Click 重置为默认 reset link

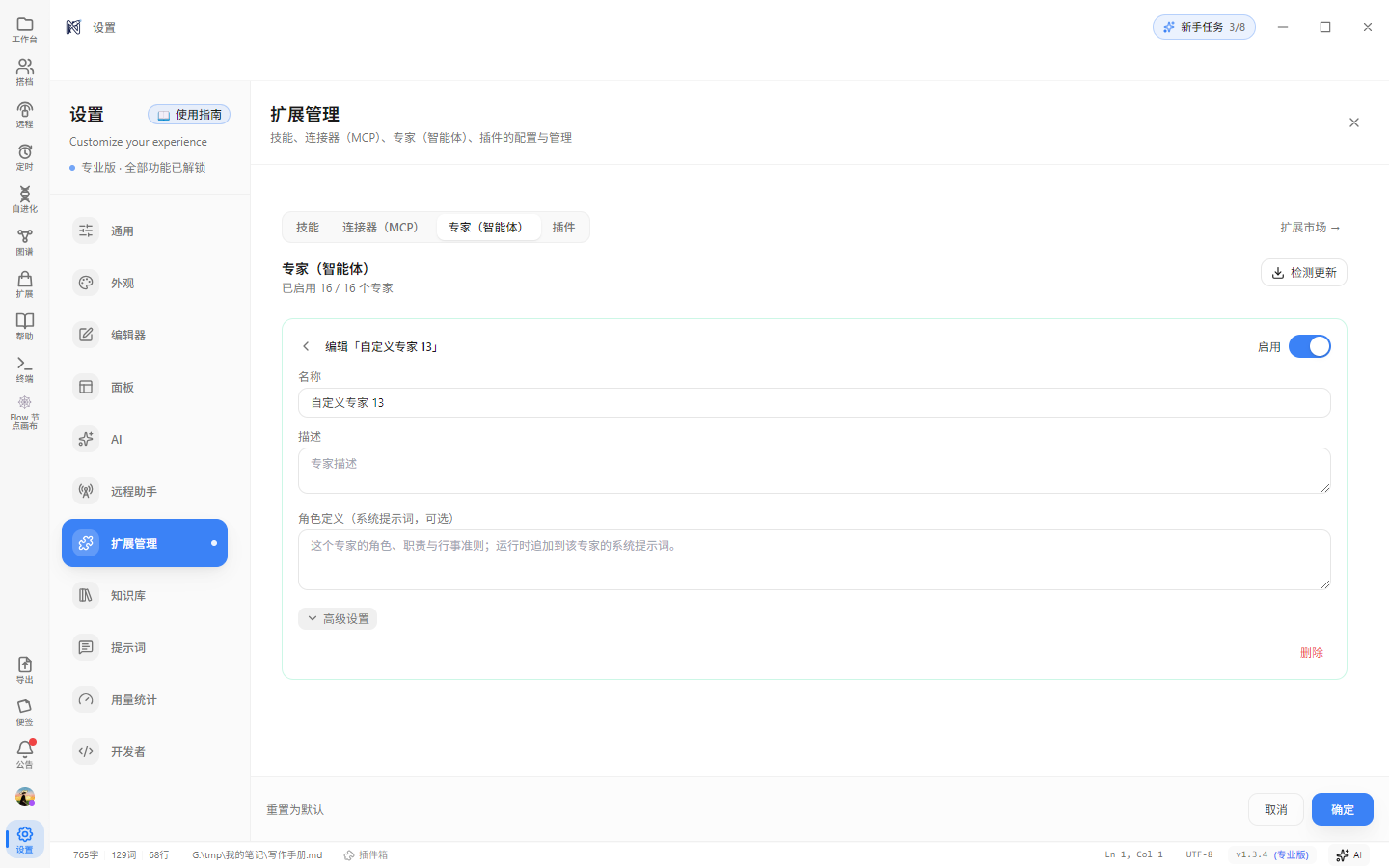click(295, 810)
